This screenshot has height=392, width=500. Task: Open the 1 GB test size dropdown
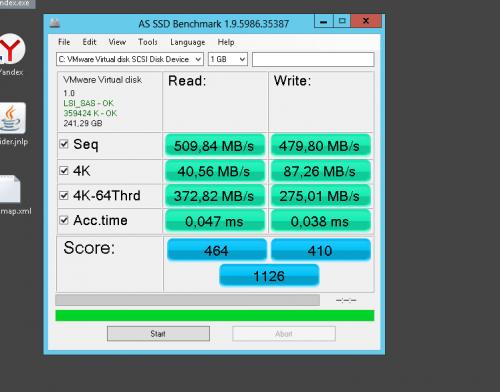point(228,59)
